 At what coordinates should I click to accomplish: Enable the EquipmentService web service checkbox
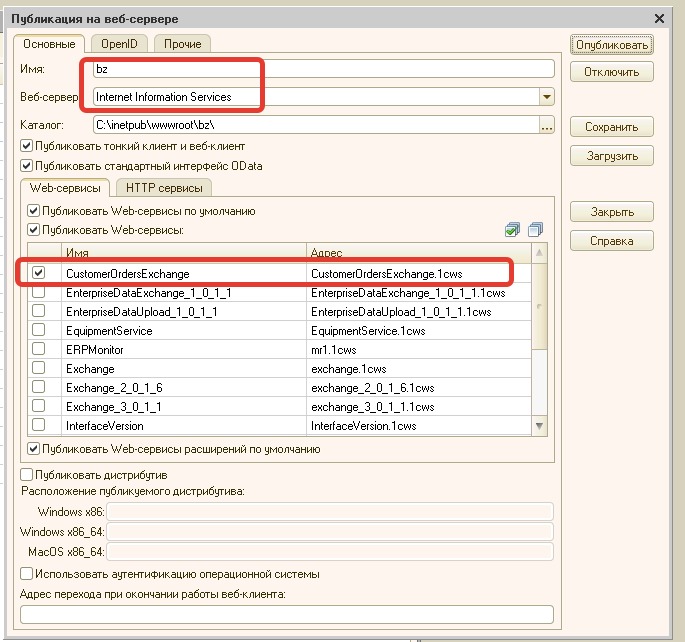click(x=39, y=331)
